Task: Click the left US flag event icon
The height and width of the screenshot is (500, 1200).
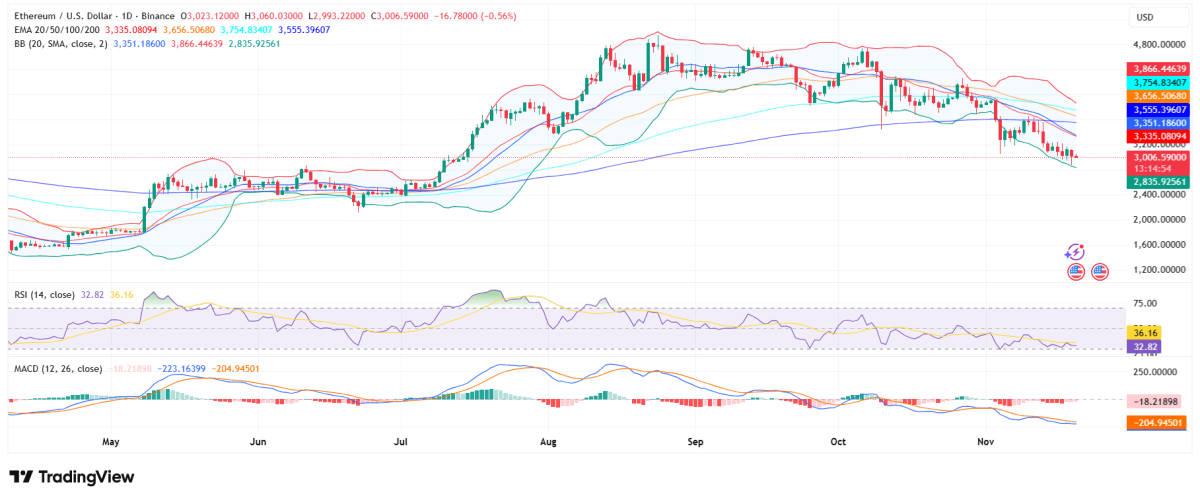Action: [1077, 271]
